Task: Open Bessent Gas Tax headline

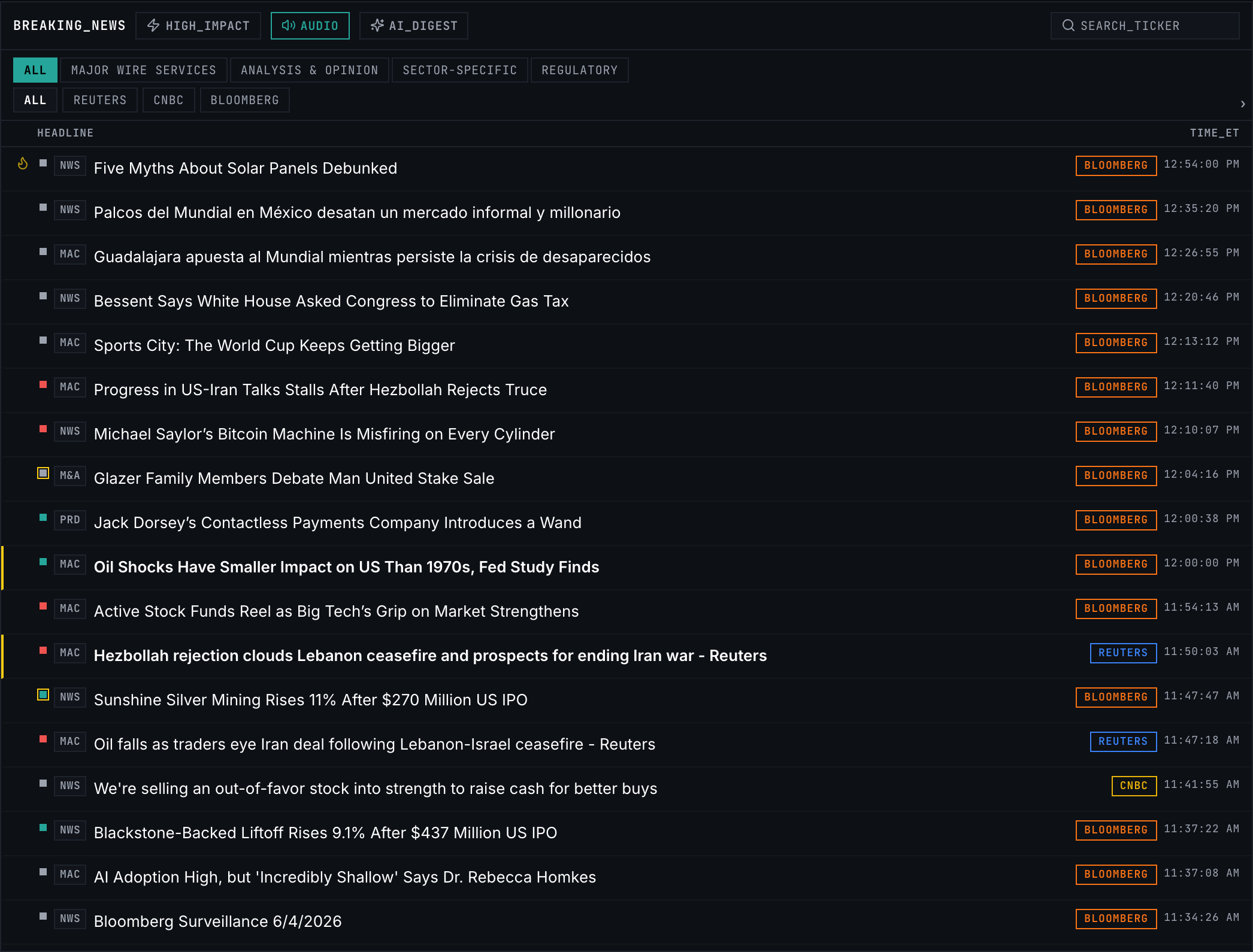Action: click(x=331, y=301)
